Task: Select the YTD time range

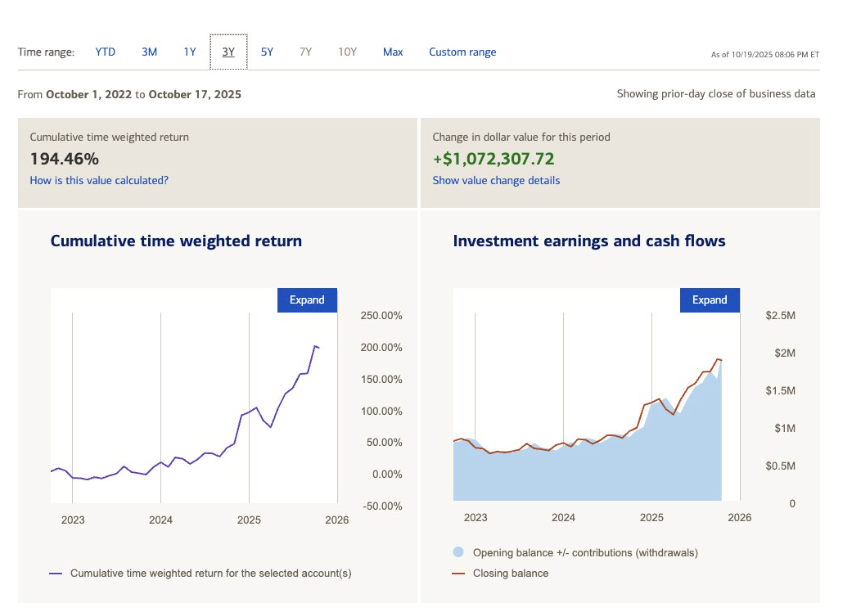Action: pos(105,52)
